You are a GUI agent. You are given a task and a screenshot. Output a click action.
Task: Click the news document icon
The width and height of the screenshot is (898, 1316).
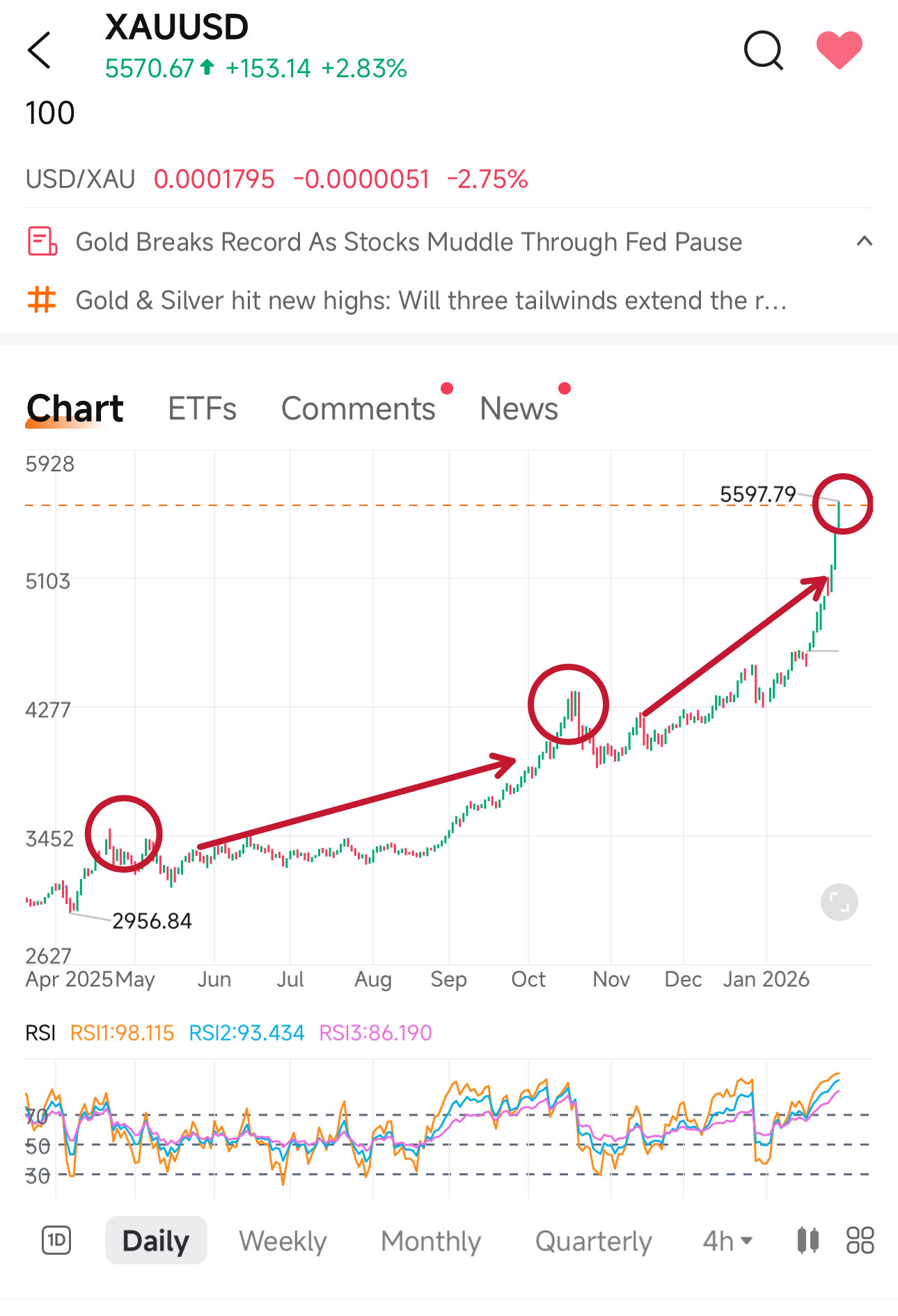[42, 241]
